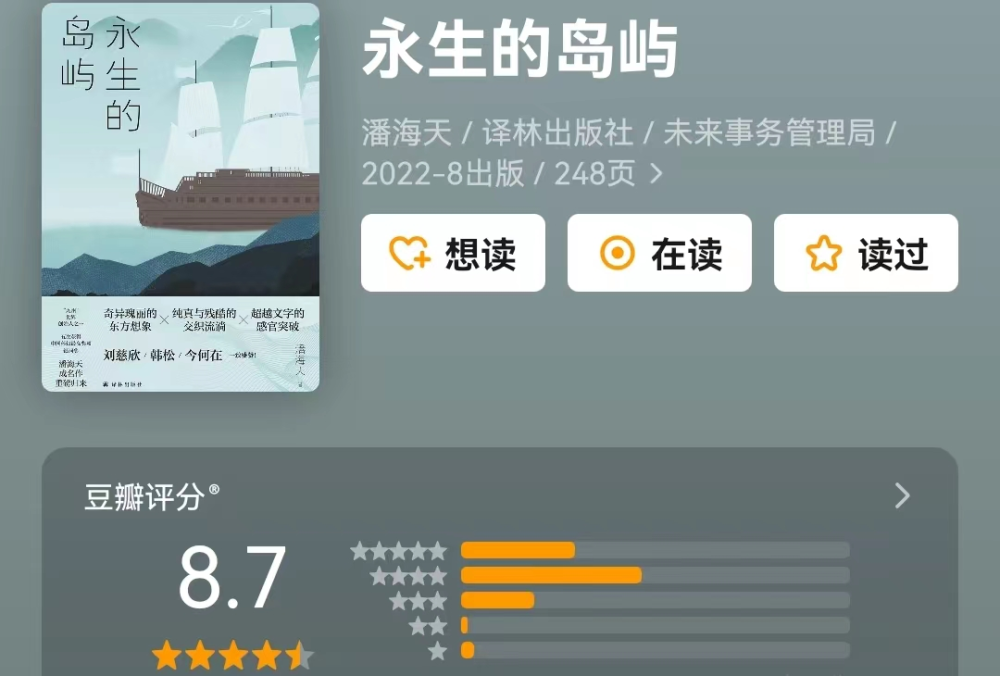Tap the 8.7 rating score
This screenshot has width=1000, height=676.
(x=232, y=577)
